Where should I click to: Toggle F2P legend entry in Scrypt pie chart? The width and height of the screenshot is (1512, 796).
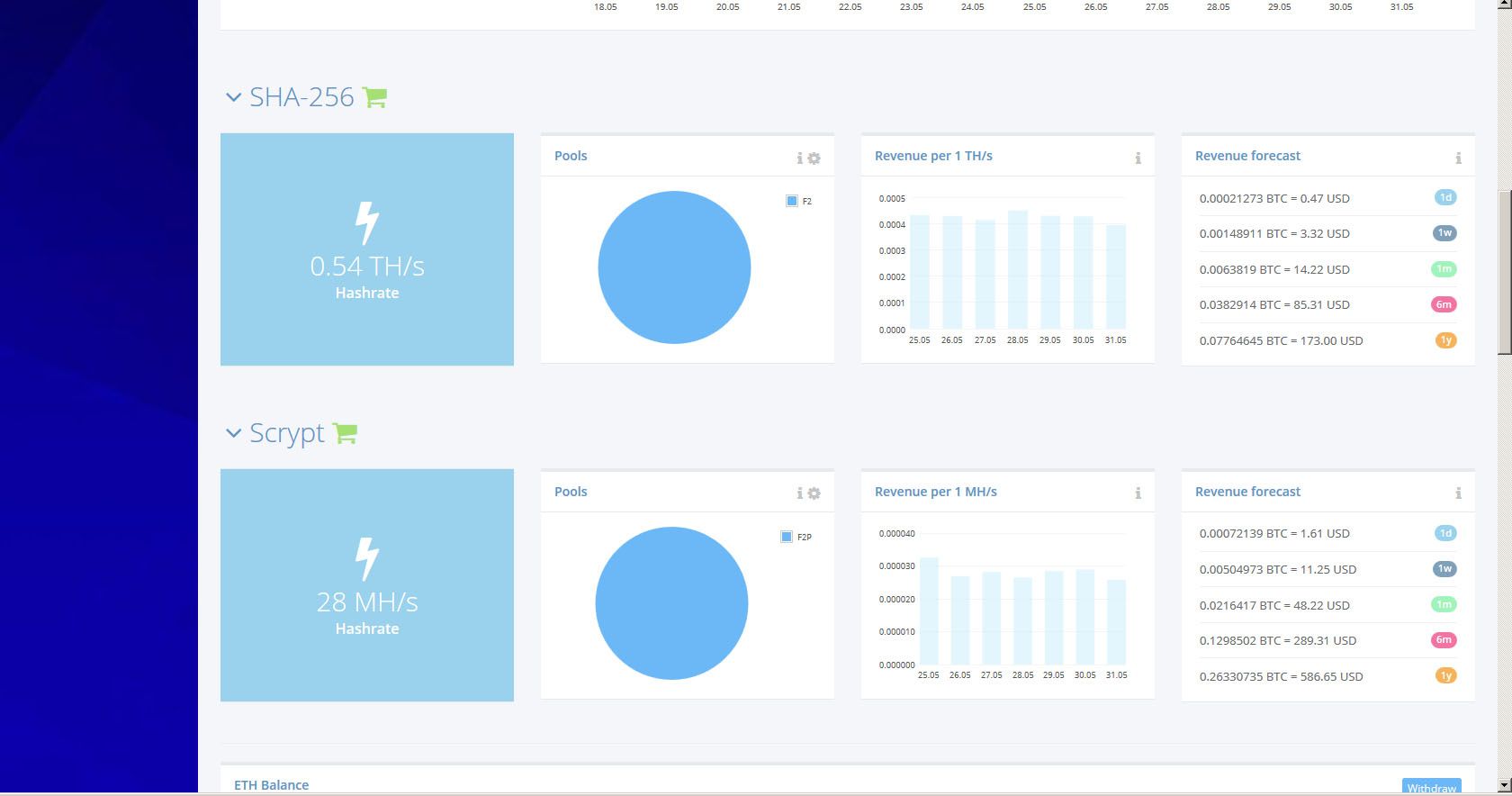tap(796, 537)
